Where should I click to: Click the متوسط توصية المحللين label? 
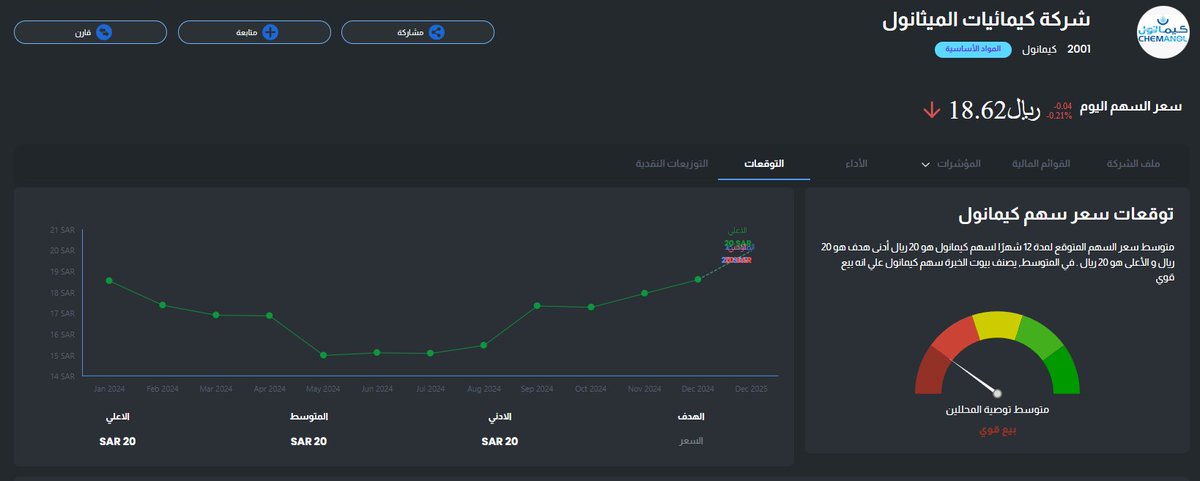point(997,410)
